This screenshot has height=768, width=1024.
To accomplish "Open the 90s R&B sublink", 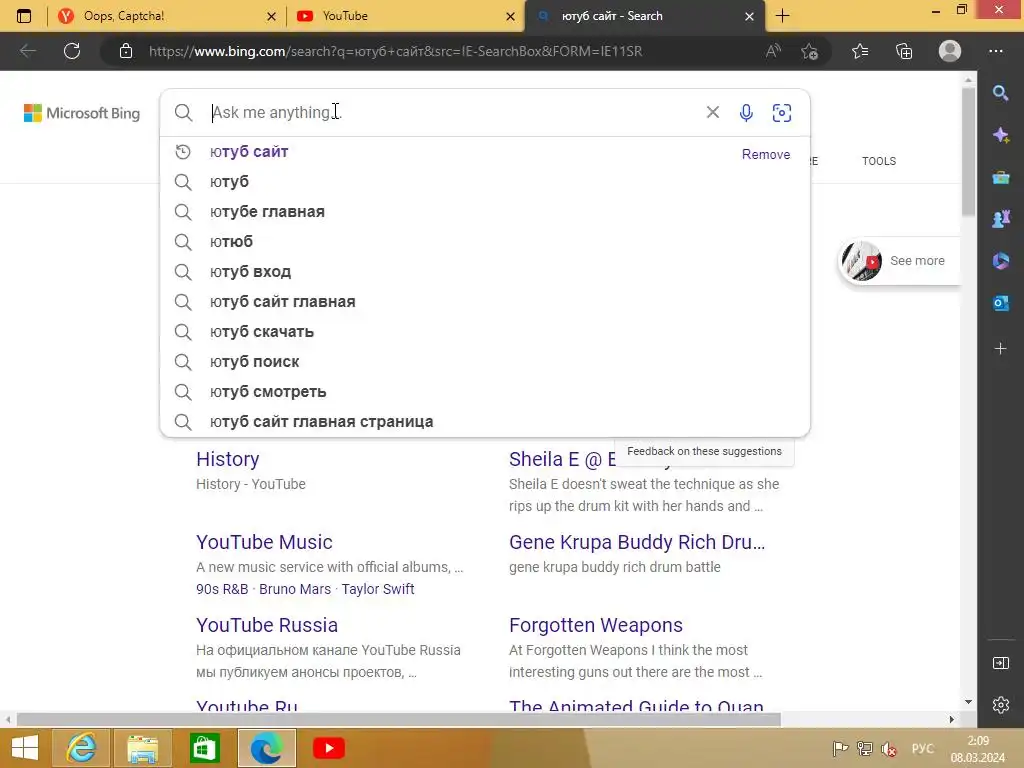I will coord(222,589).
